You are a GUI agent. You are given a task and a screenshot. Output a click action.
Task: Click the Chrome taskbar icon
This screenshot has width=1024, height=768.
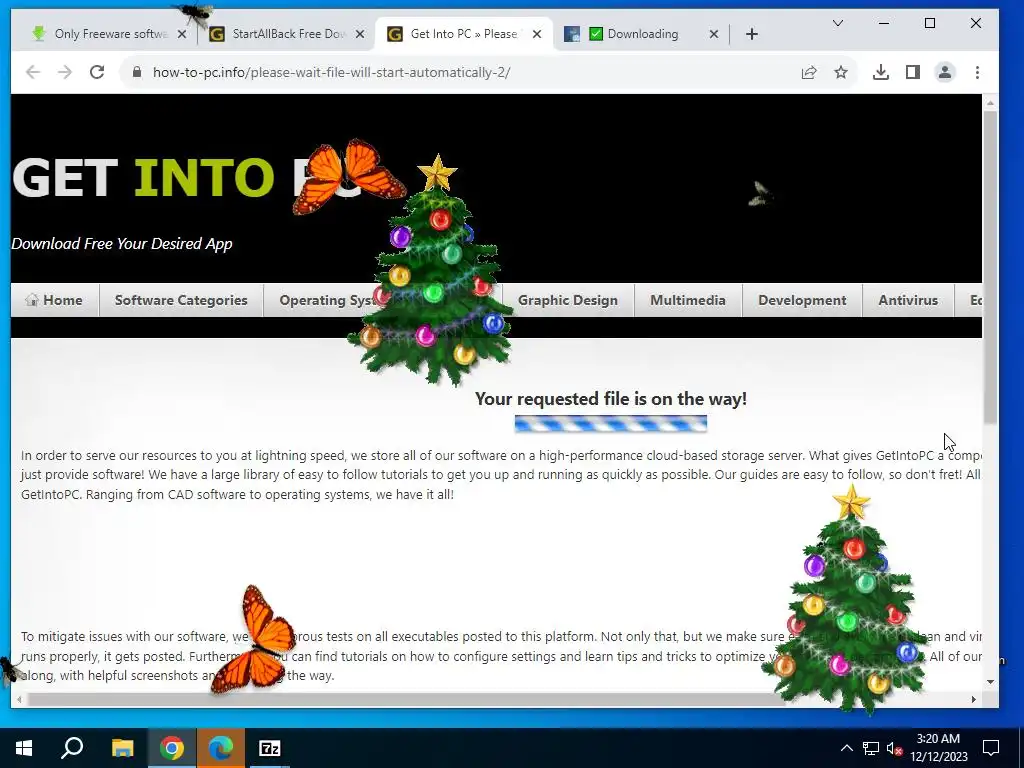(171, 748)
